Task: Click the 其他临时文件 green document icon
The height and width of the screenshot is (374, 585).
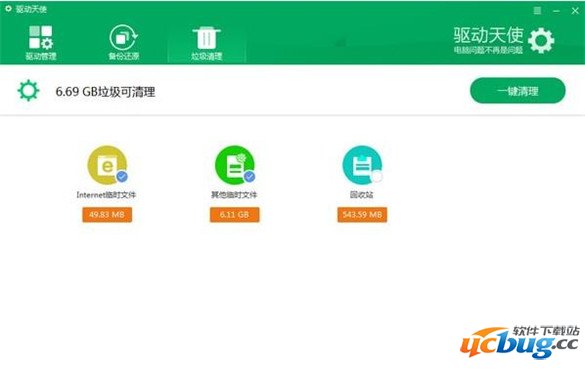Action: pyautogui.click(x=235, y=165)
